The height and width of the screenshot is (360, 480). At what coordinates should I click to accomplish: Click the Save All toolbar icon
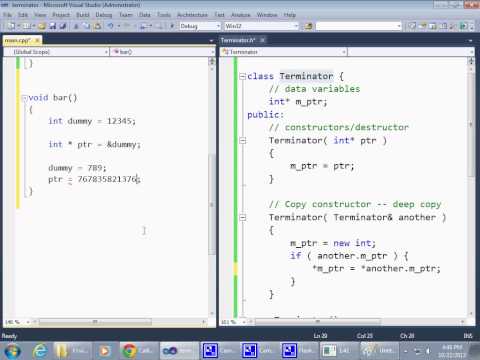63,26
